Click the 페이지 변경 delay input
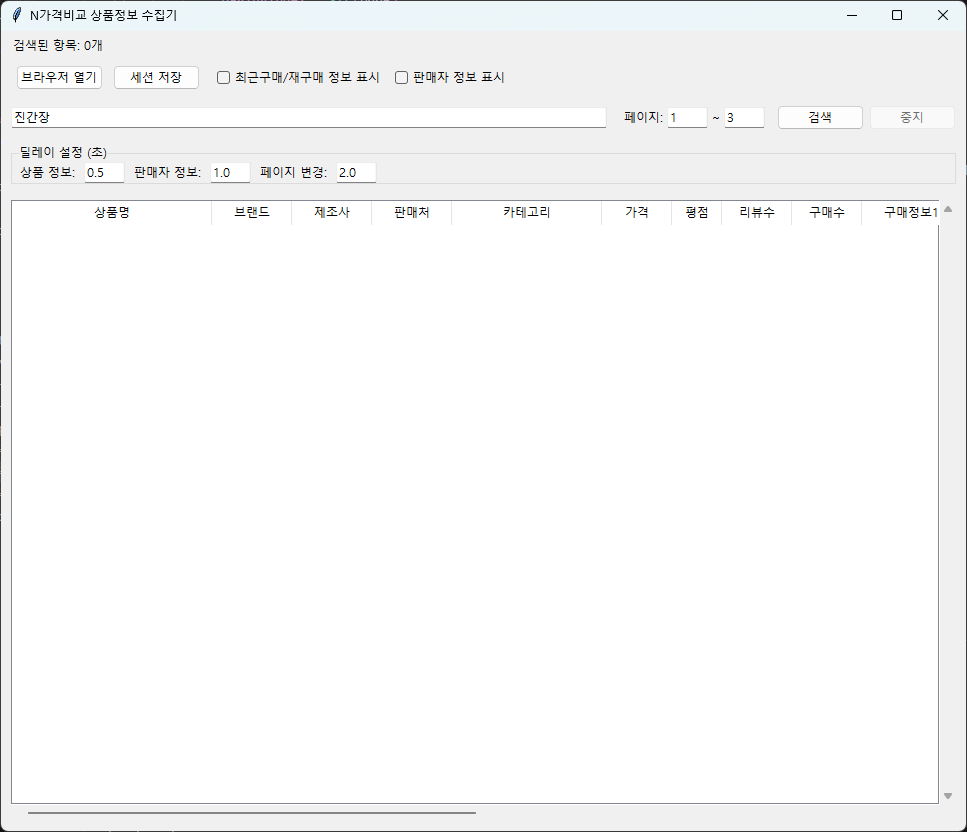 pos(356,173)
